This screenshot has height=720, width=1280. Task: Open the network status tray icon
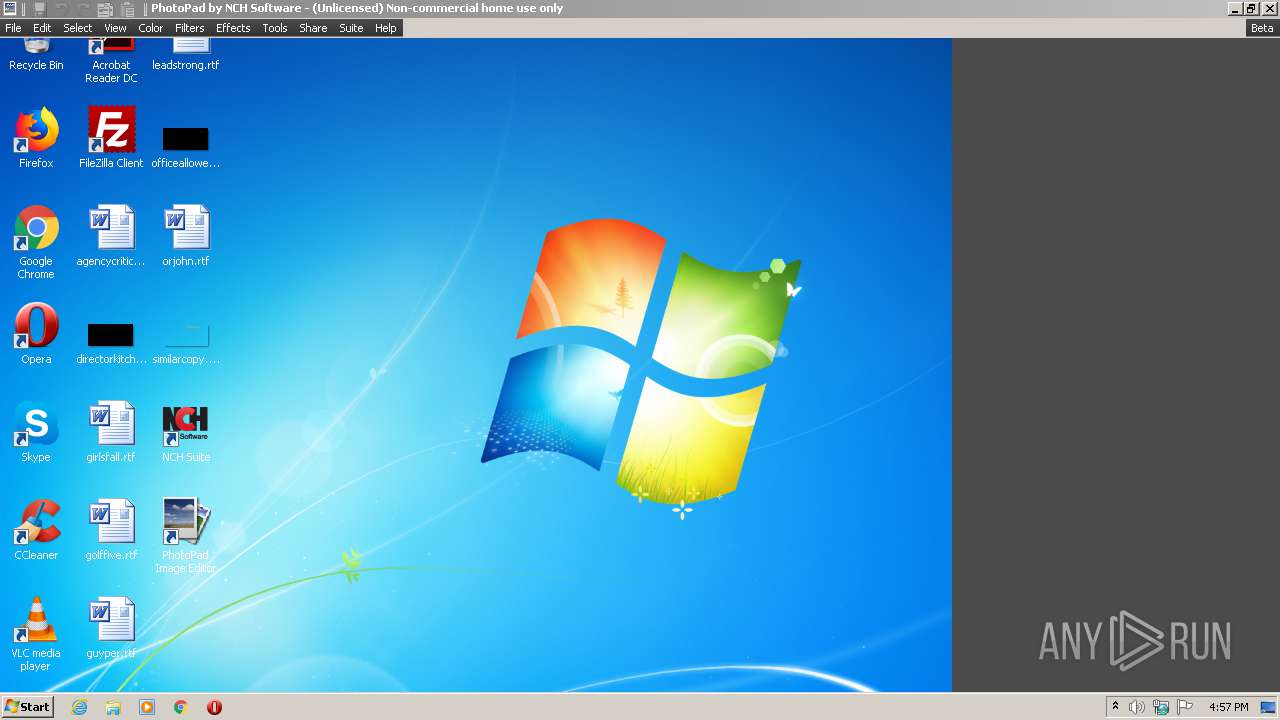tap(1161, 707)
